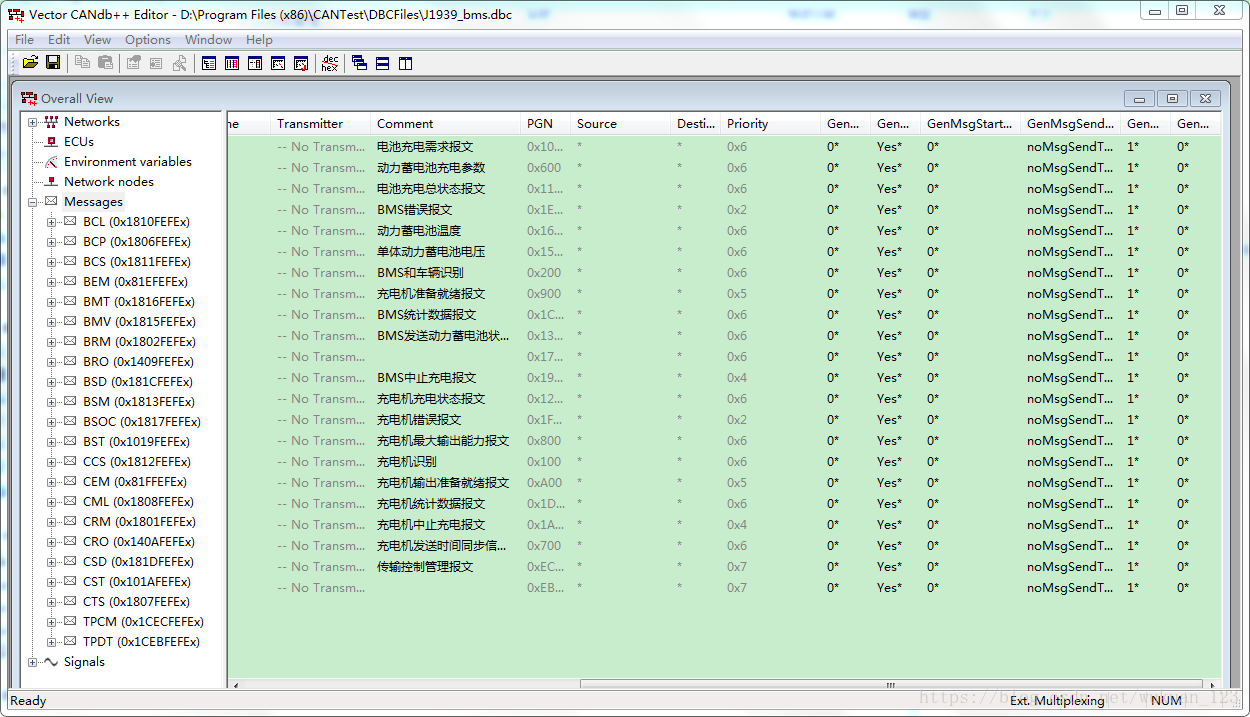Sort by the Priority column header
The height and width of the screenshot is (717, 1250).
tap(771, 124)
